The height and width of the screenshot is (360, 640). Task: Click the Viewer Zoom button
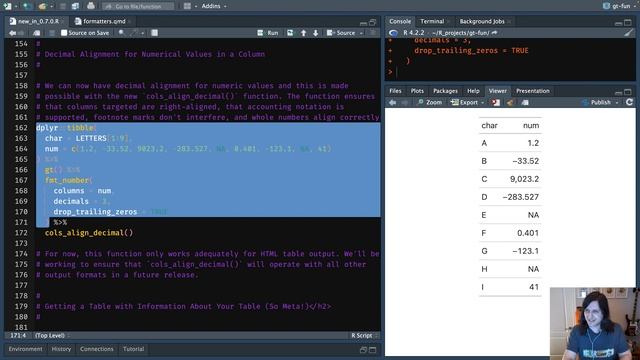(x=430, y=102)
